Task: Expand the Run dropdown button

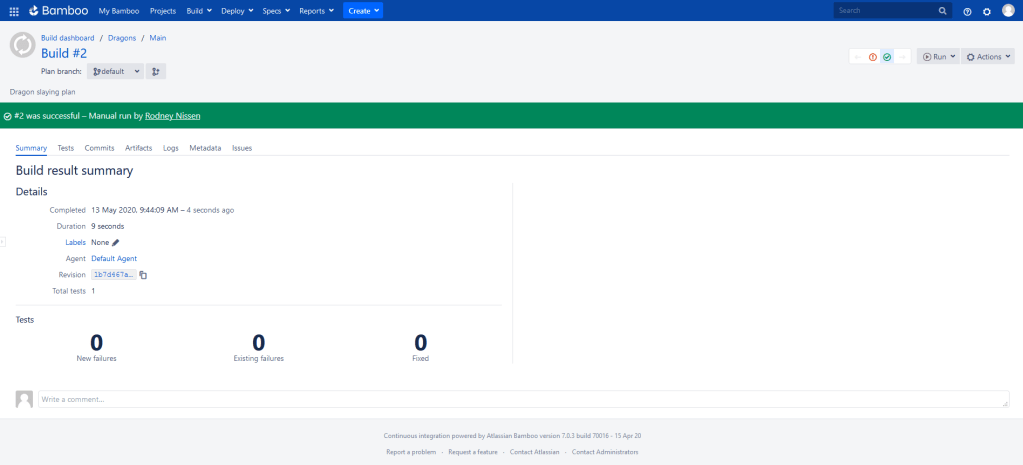Action: [938, 57]
